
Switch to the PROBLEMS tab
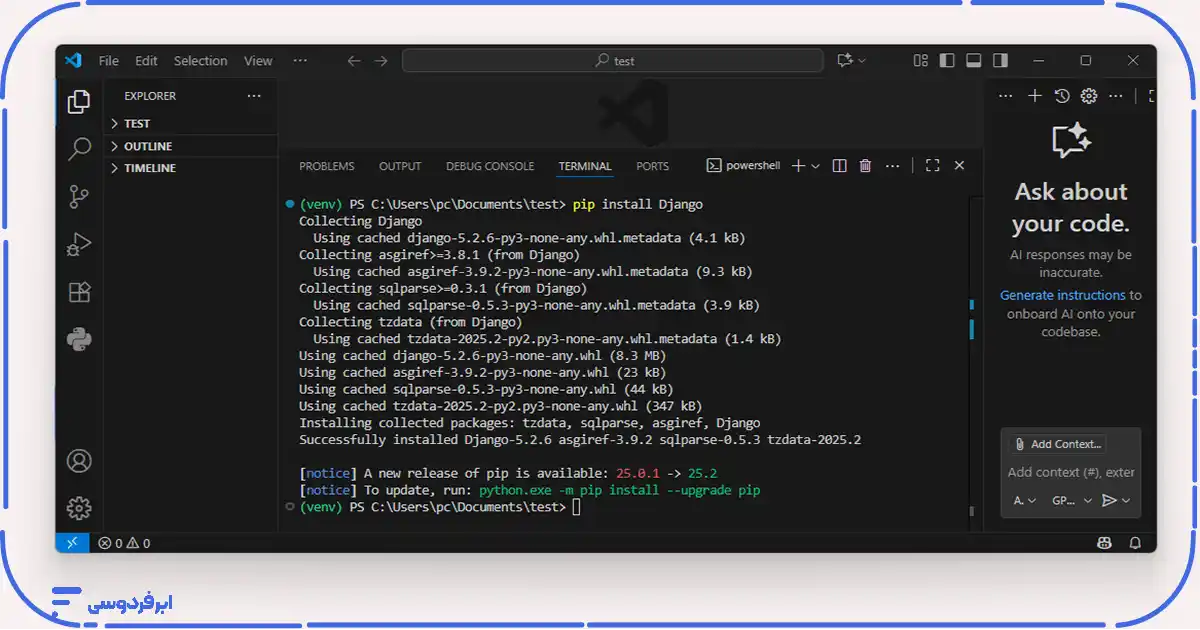coord(327,166)
